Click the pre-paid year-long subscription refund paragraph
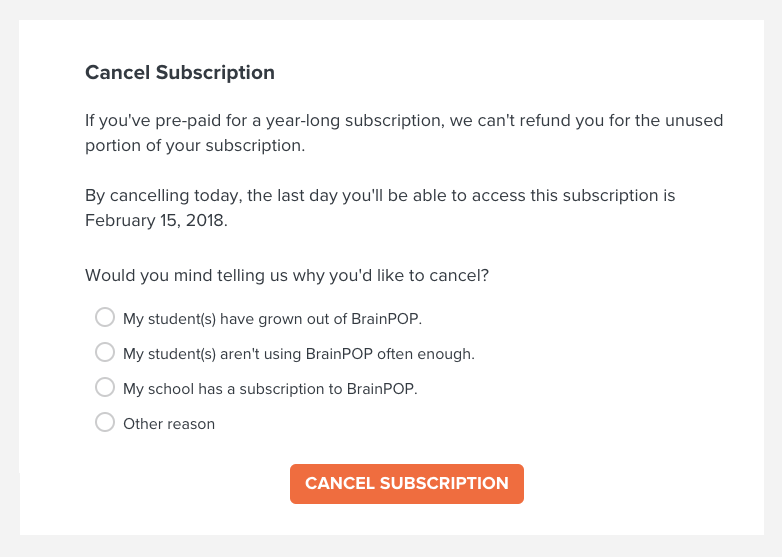This screenshot has height=557, width=782. point(404,133)
